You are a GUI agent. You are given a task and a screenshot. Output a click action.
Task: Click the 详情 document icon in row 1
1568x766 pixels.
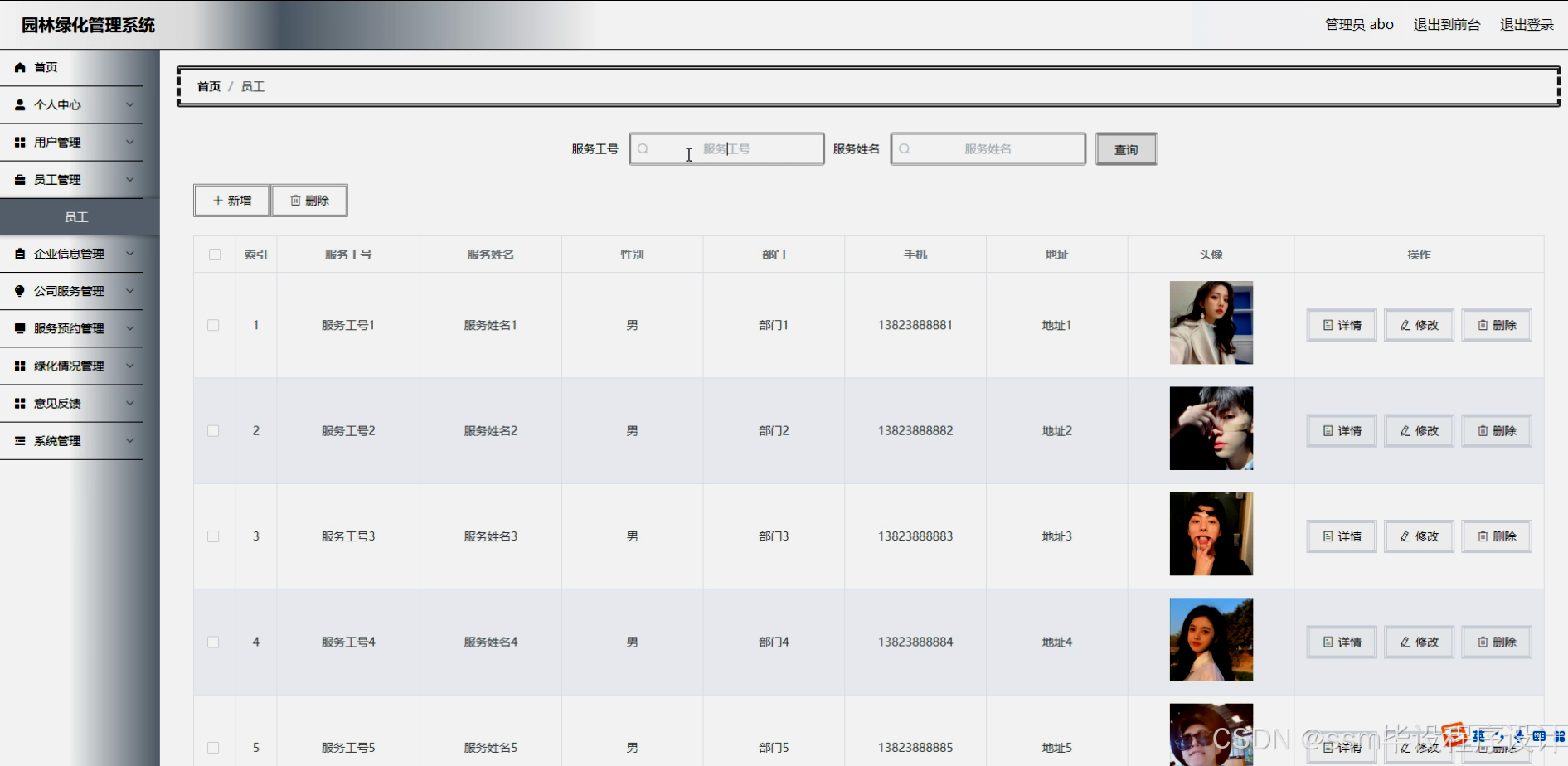click(x=1328, y=325)
